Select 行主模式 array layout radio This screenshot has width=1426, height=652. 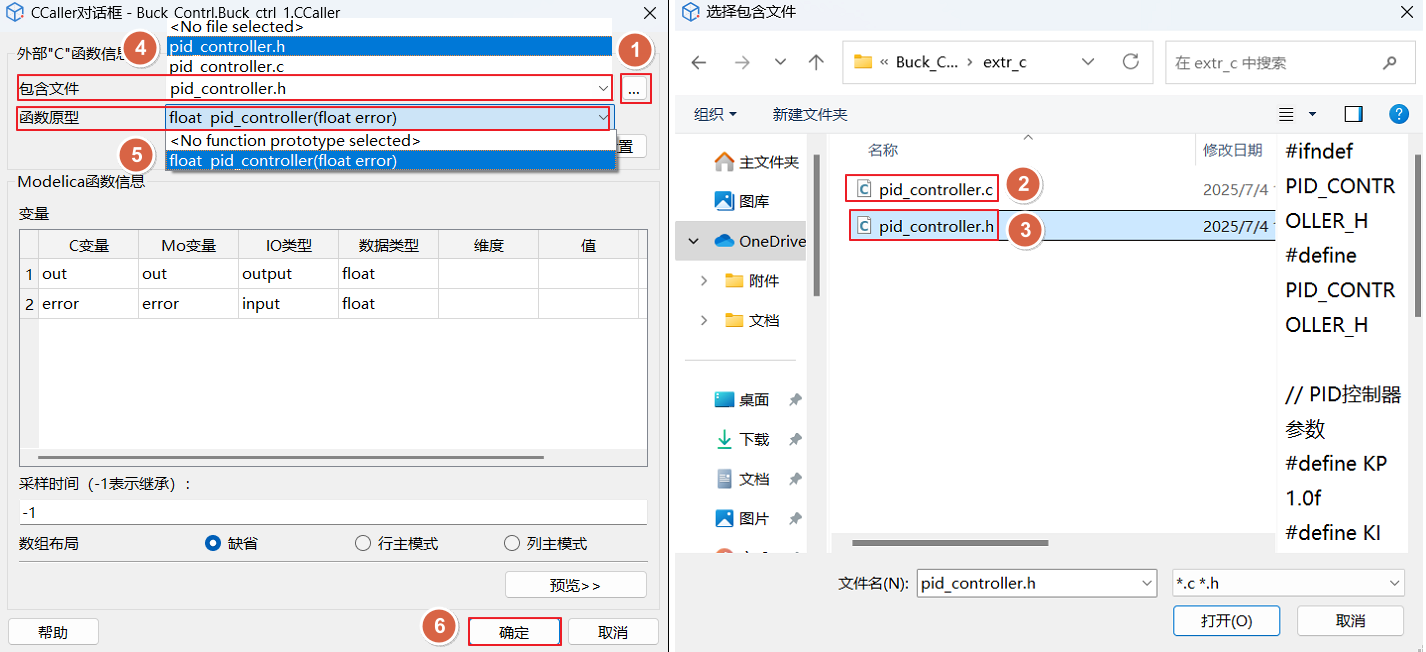(363, 544)
